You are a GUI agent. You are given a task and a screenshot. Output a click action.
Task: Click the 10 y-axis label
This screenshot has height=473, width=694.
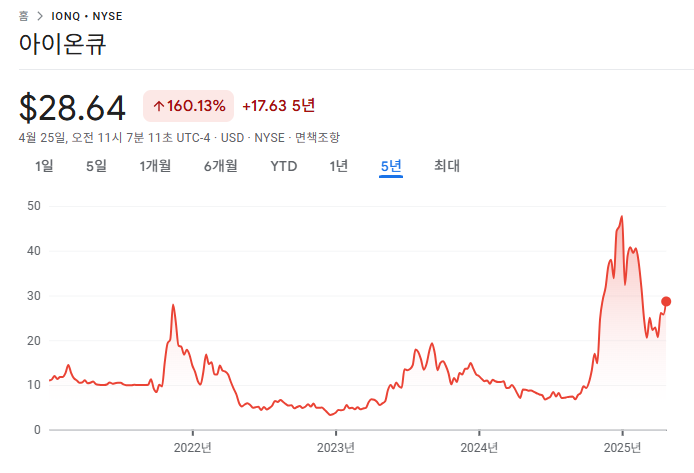coord(34,385)
